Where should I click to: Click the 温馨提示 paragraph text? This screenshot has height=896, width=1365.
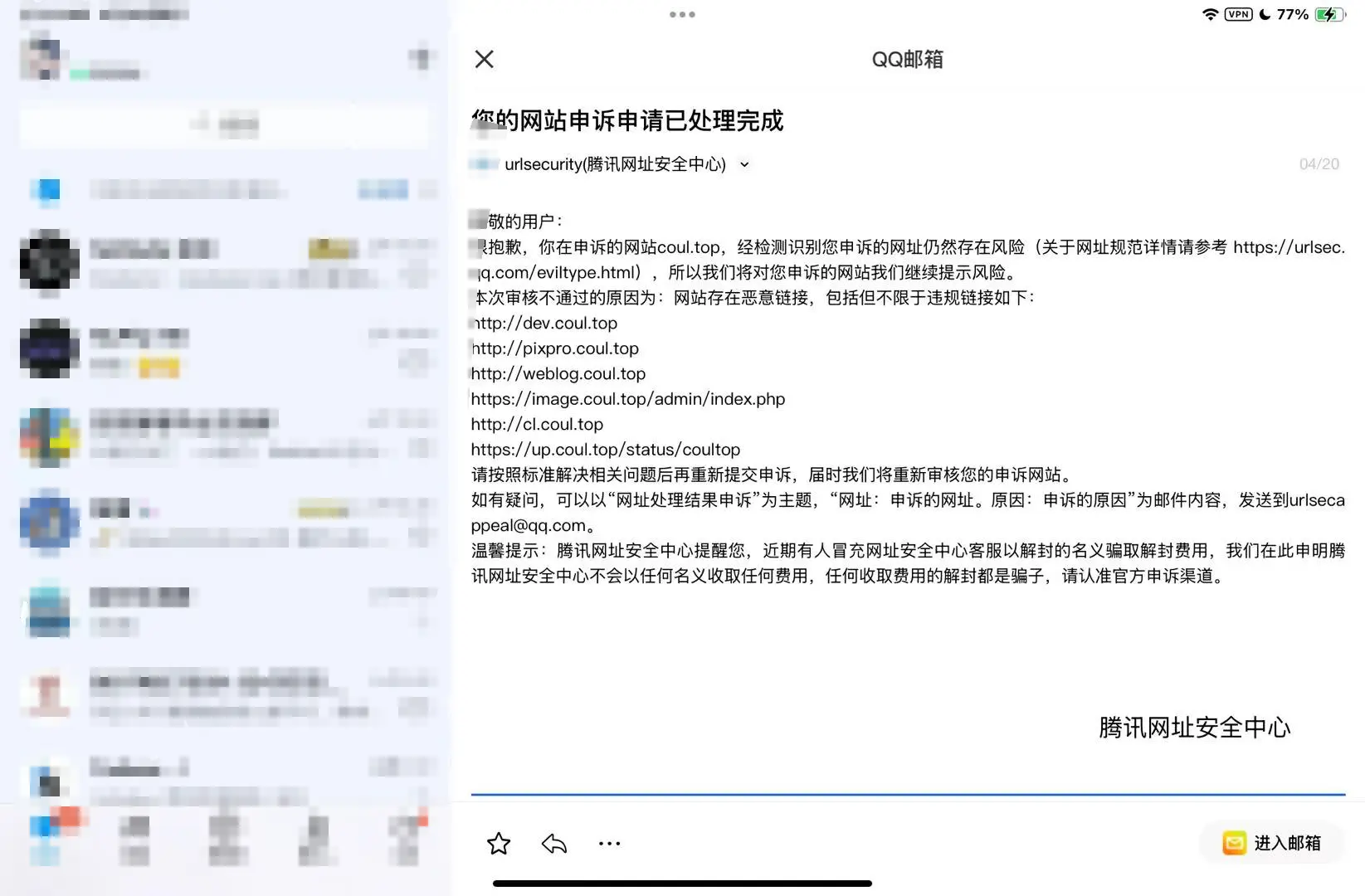pyautogui.click(x=908, y=563)
